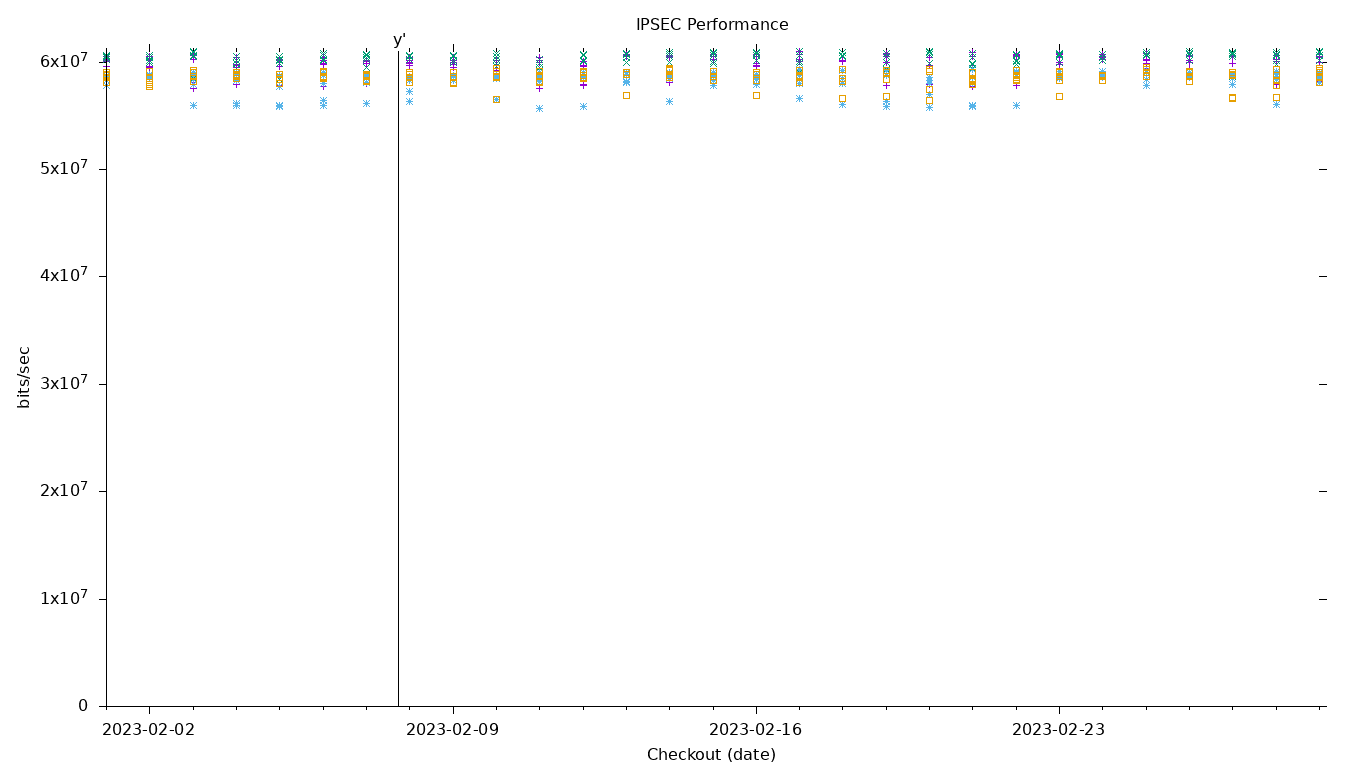Click the 2x10^7 y-axis value
The width and height of the screenshot is (1360, 768).
(64, 490)
